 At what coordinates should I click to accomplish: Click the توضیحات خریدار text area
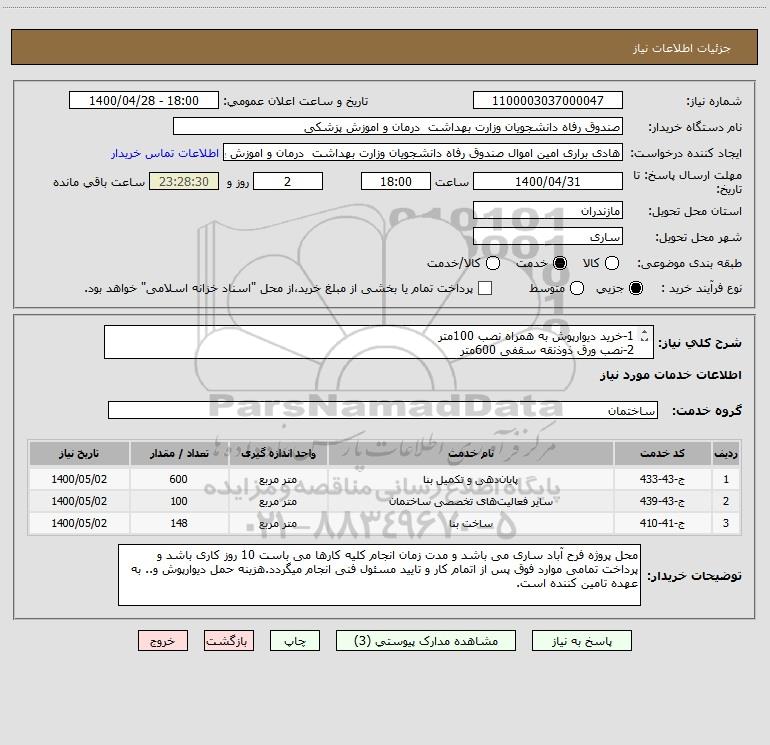[x=379, y=575]
